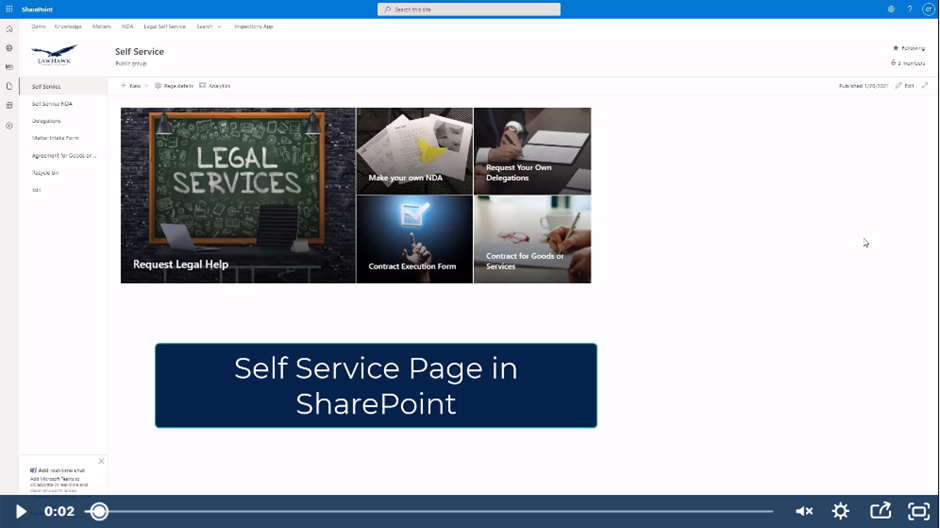Image resolution: width=940 pixels, height=528 pixels.
Task: Click in the Search this site box
Action: pos(469,9)
